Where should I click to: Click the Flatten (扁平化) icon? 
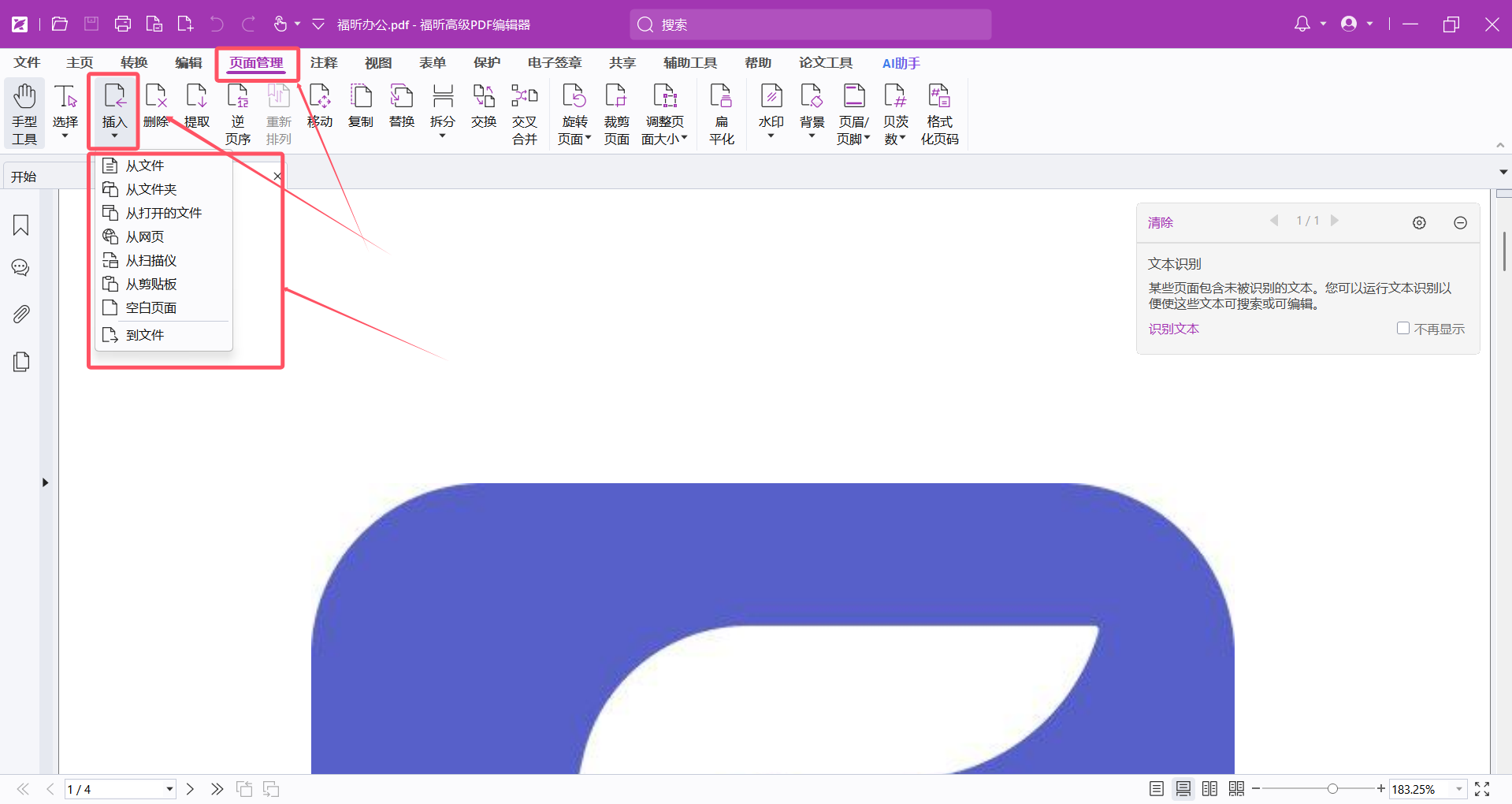point(722,114)
